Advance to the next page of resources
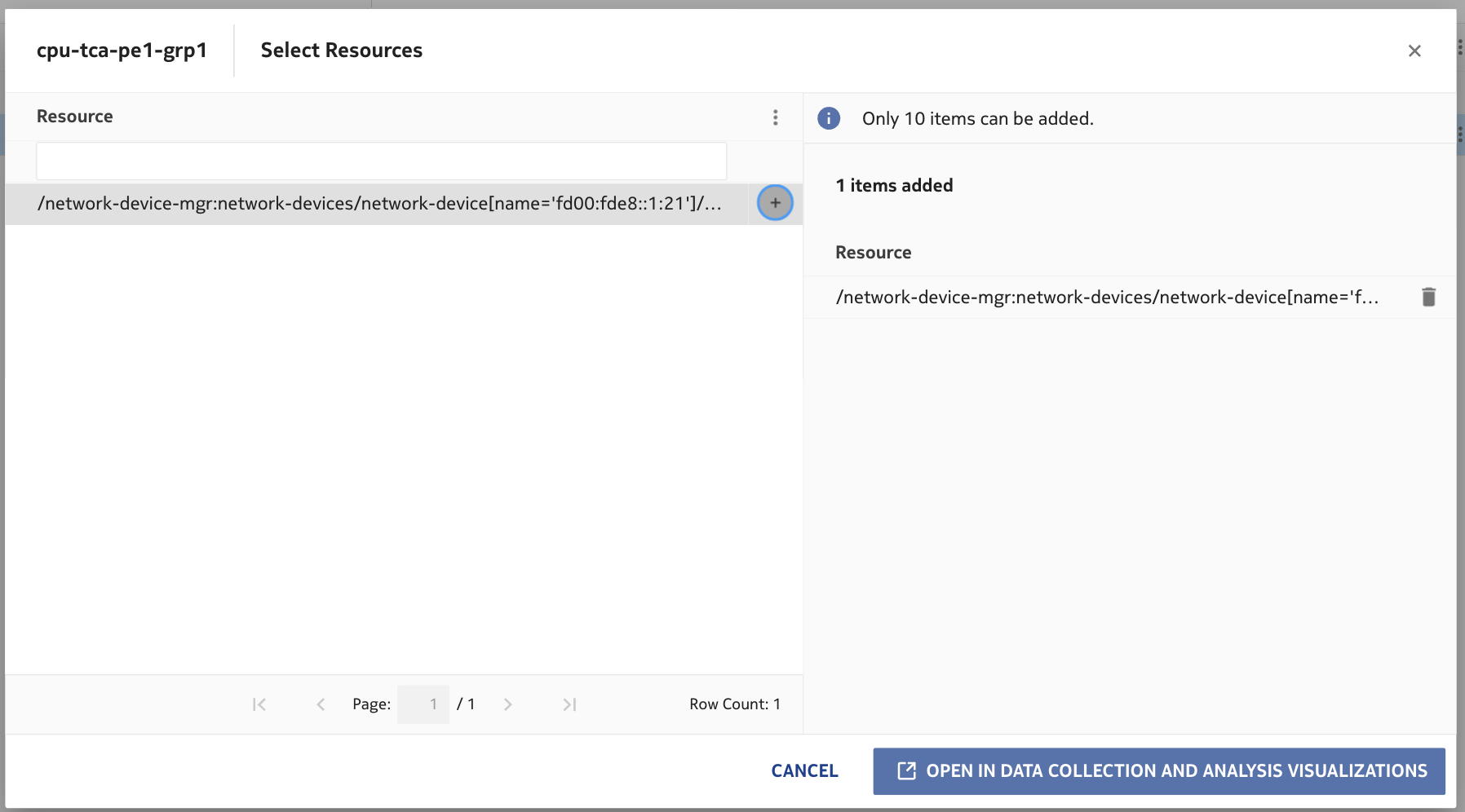 coord(507,704)
